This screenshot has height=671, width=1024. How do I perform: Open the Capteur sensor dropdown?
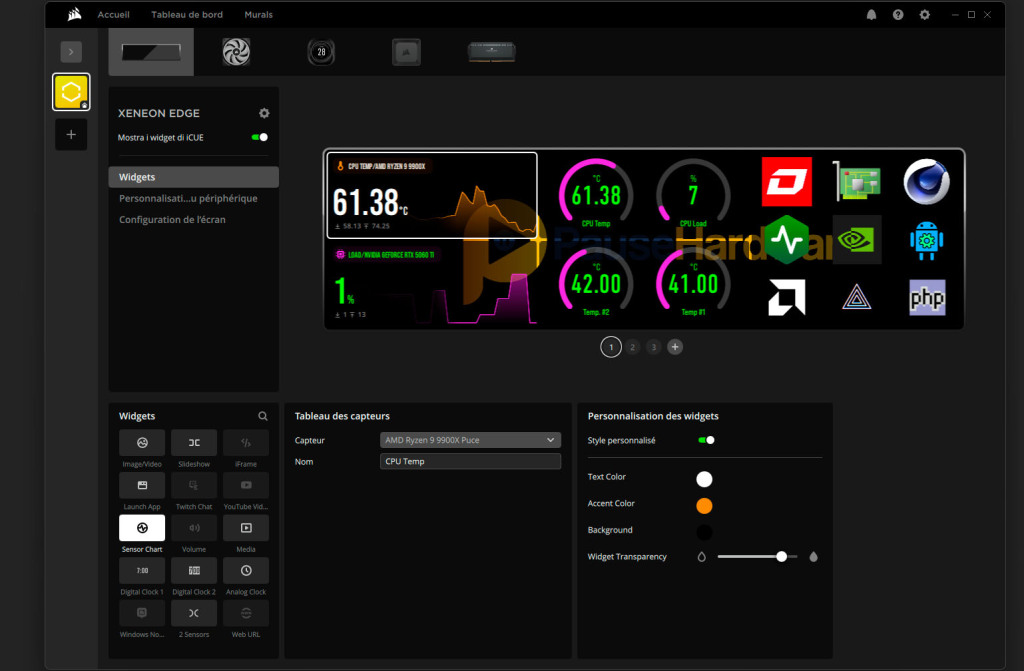470,440
